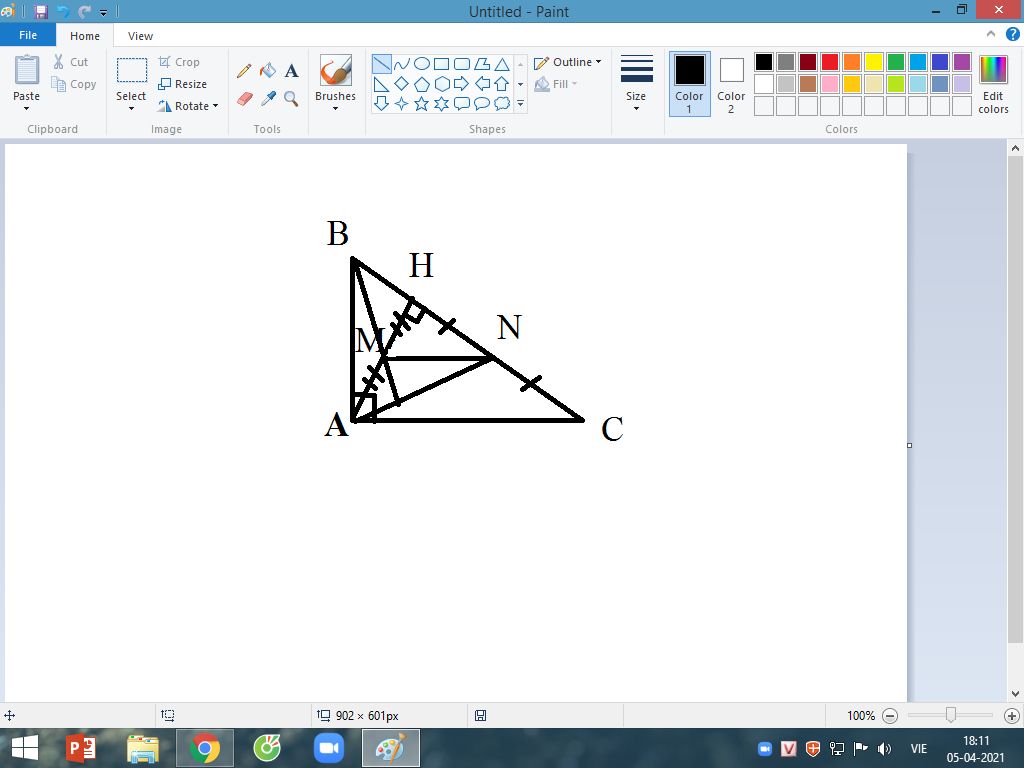Collapse the ribbon with chevron
The height and width of the screenshot is (768, 1024).
[x=991, y=34]
